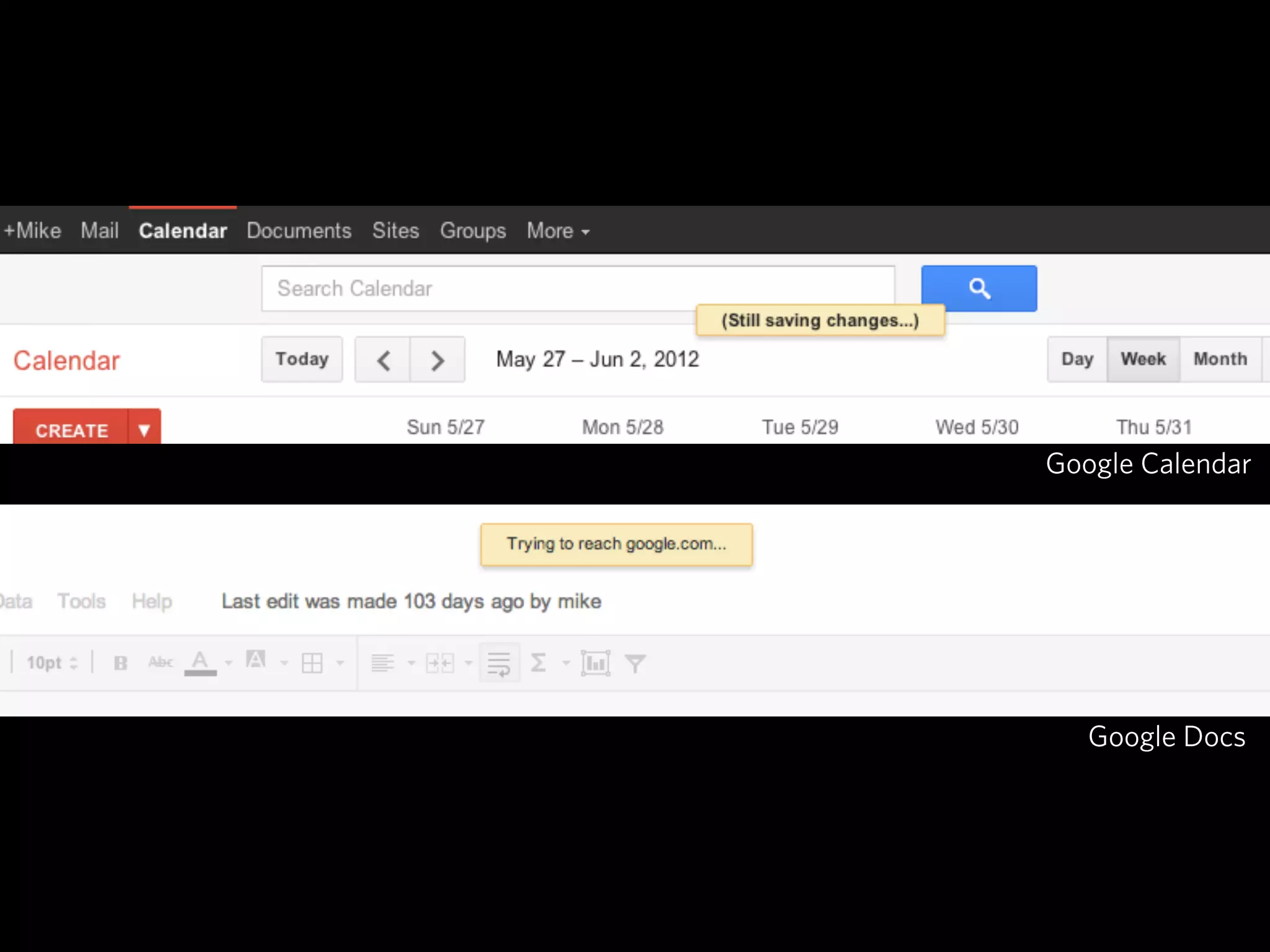
Task: Open Documents from the top bar
Action: 299,231
